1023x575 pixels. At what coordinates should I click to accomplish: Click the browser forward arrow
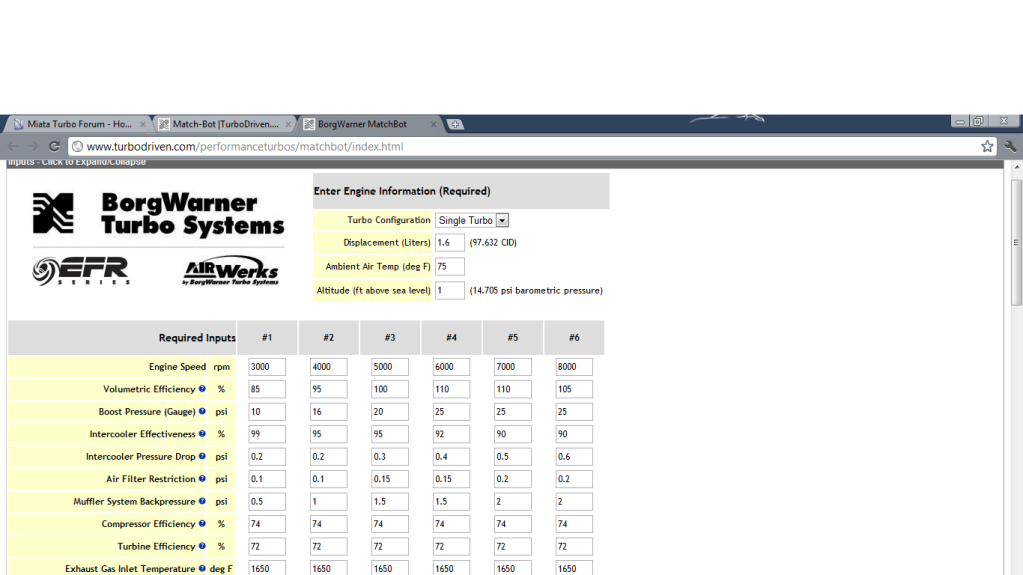[33, 146]
